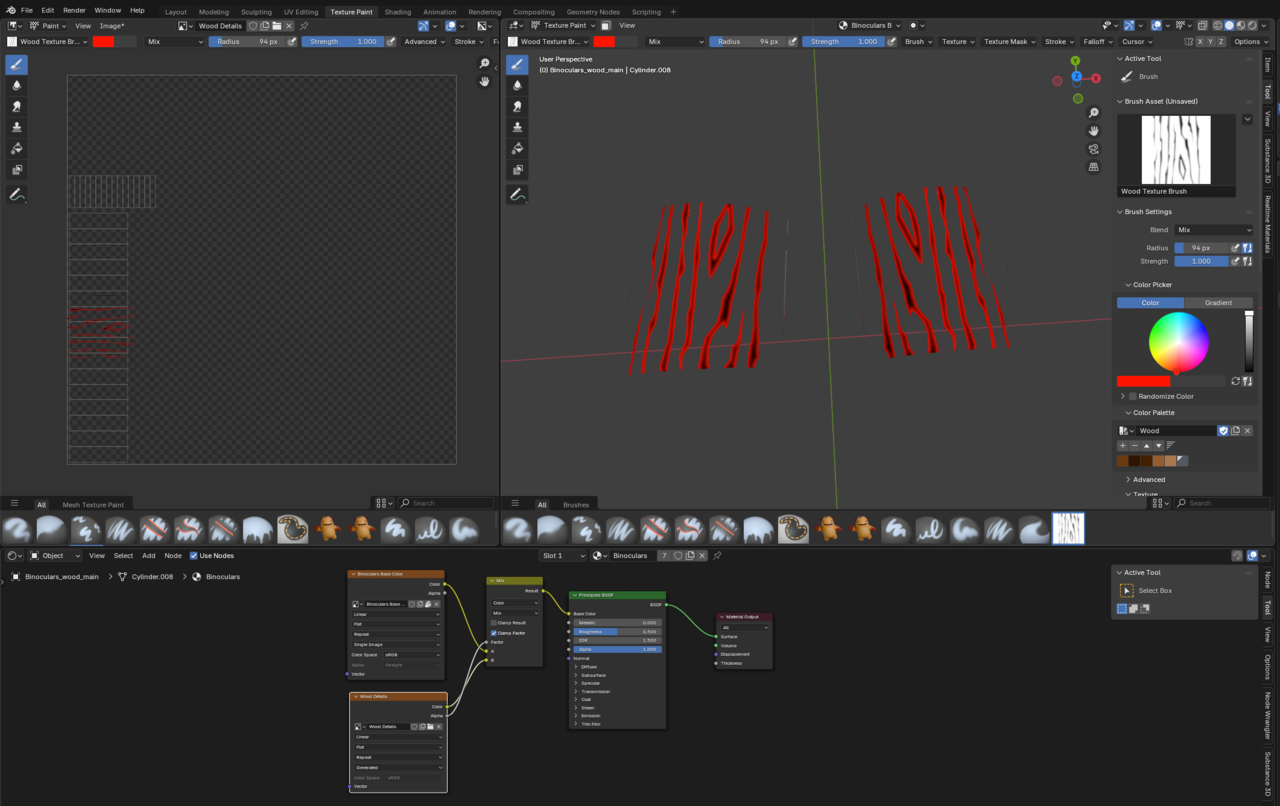Screen dimensions: 1280x806
Task: Select the Soften tool in image editor
Action: 17,85
